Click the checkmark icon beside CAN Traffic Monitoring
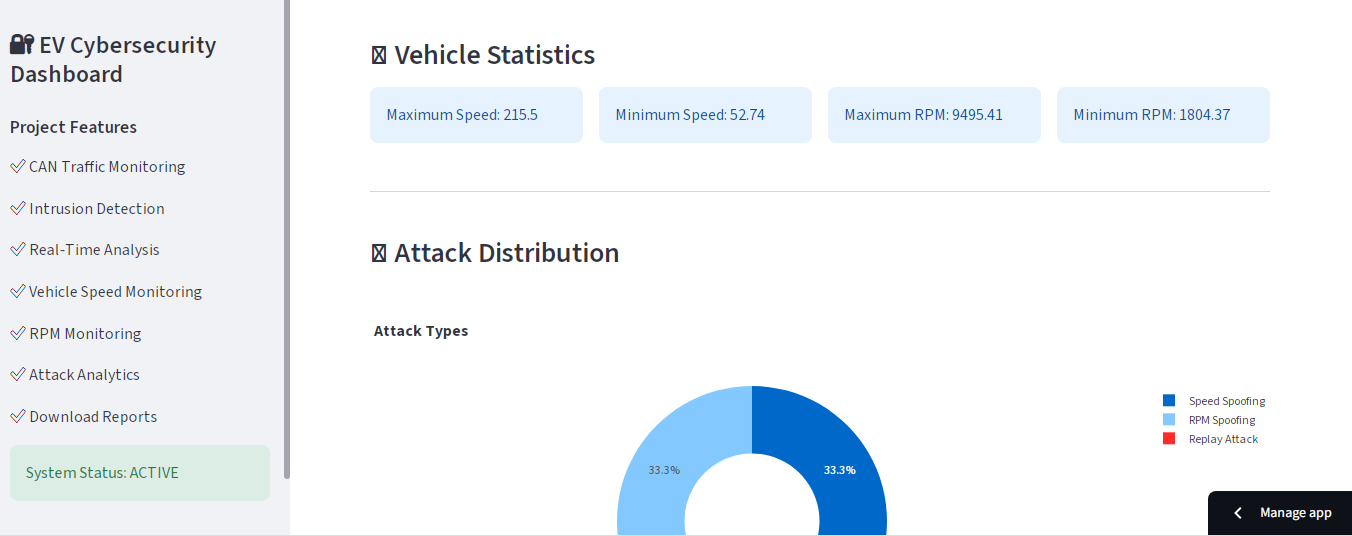This screenshot has height=536, width=1352. [17, 167]
